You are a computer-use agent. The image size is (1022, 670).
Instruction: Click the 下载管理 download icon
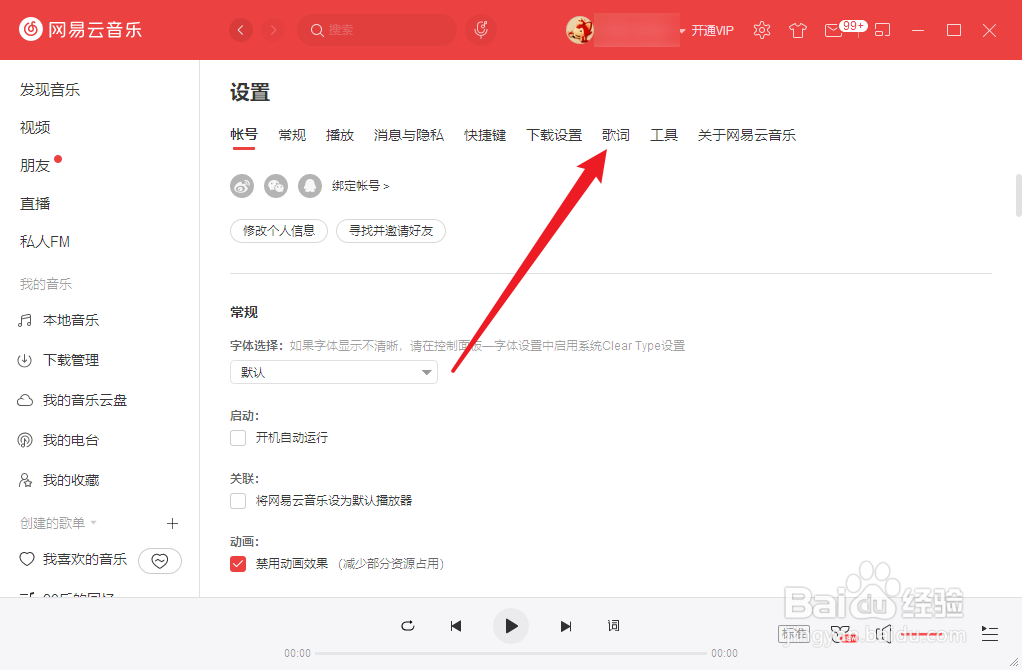click(x=25, y=360)
